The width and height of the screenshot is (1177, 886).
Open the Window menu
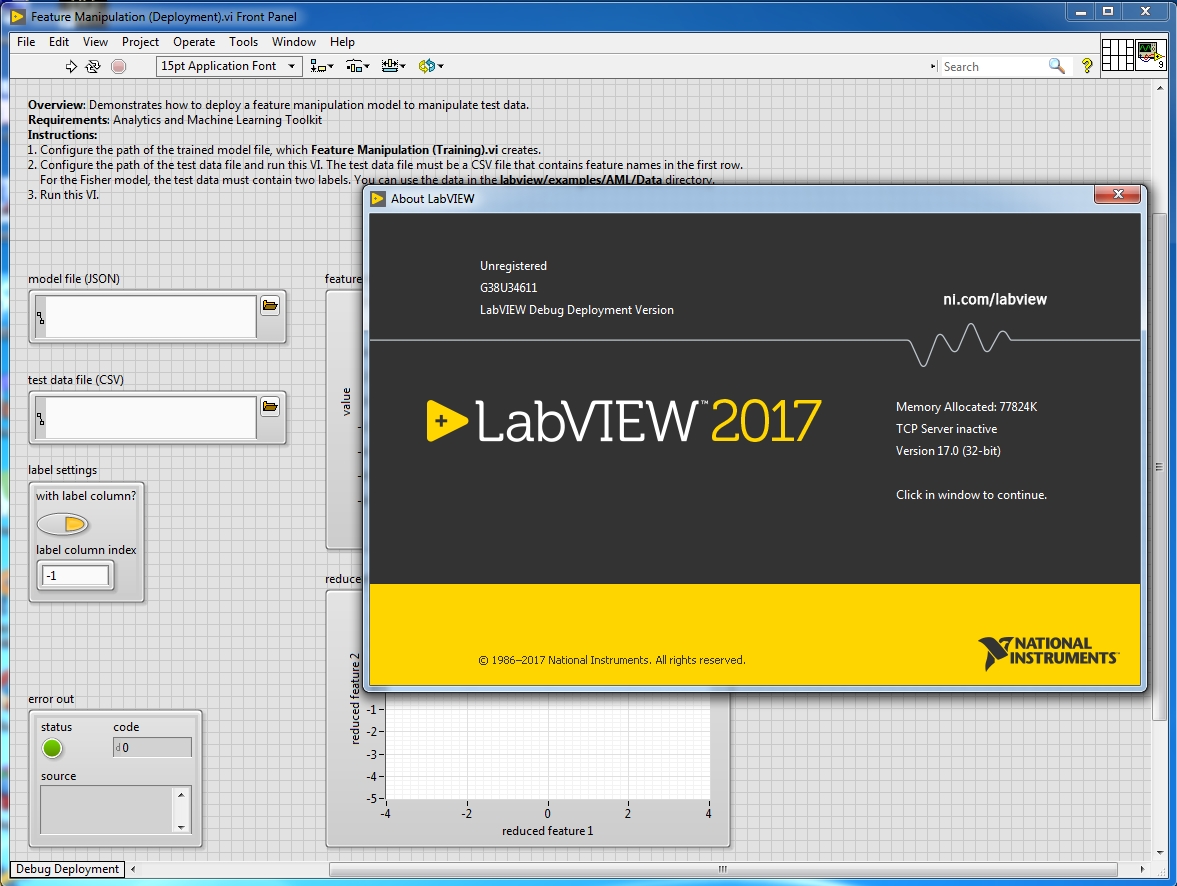click(x=293, y=42)
